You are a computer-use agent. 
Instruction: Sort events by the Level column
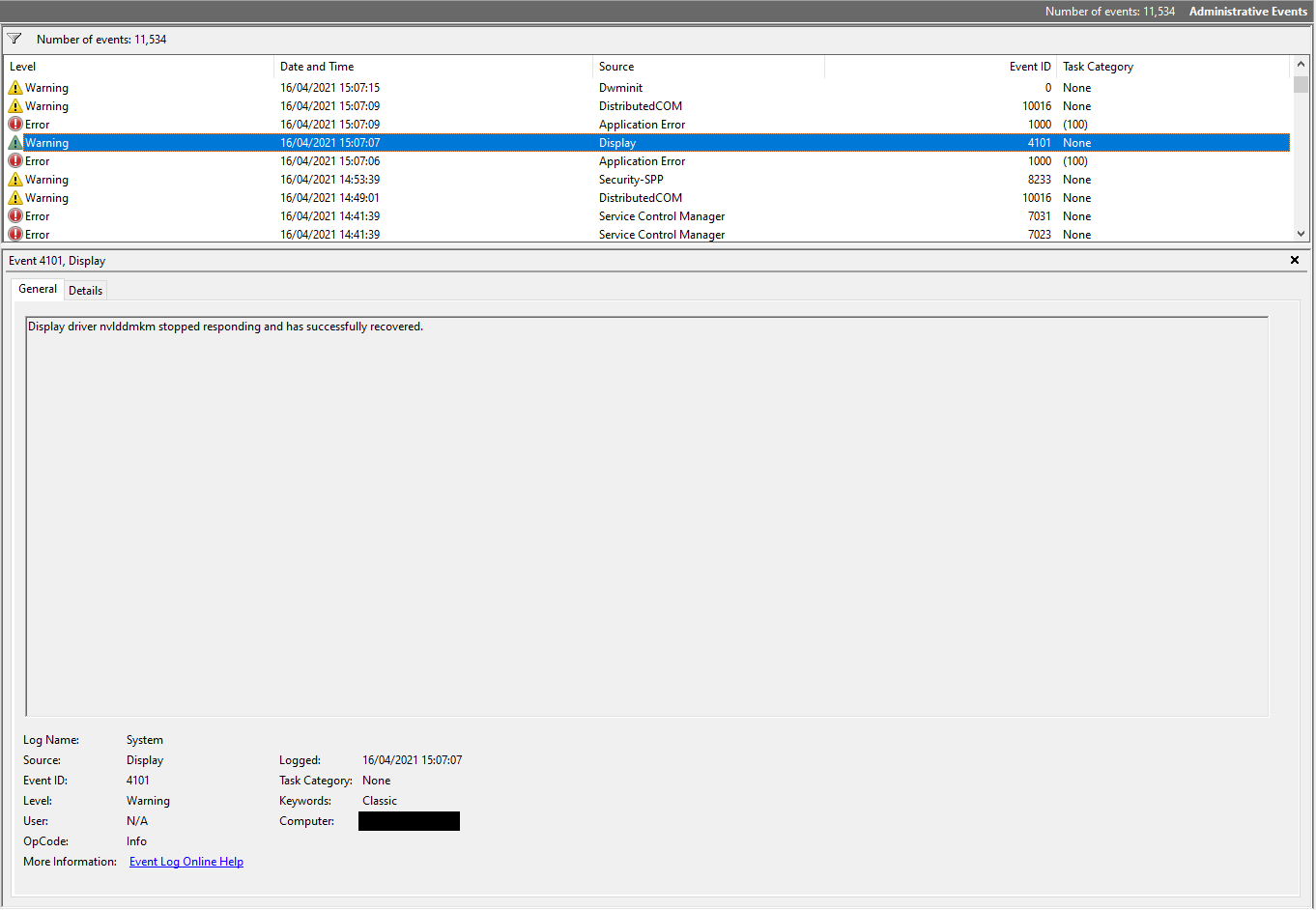(x=139, y=67)
